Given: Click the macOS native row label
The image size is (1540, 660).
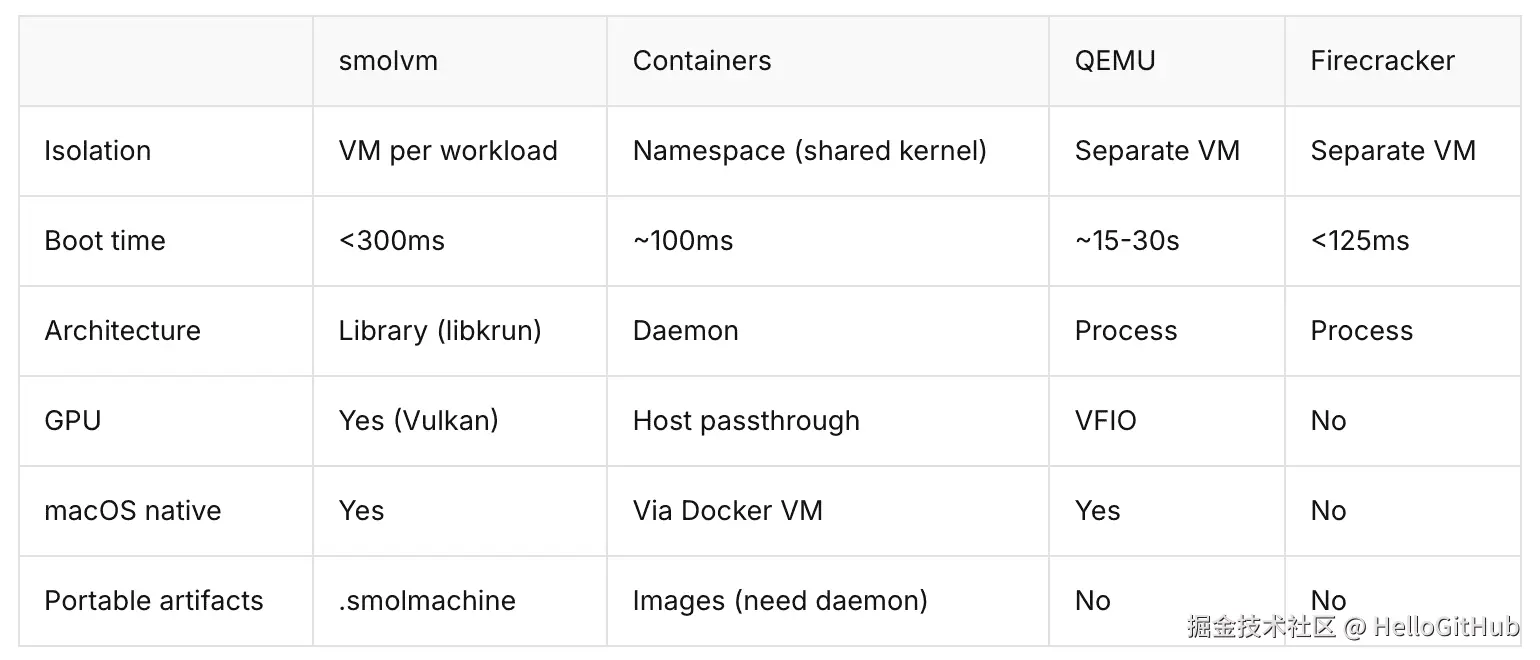Looking at the screenshot, I should pyautogui.click(x=133, y=511).
